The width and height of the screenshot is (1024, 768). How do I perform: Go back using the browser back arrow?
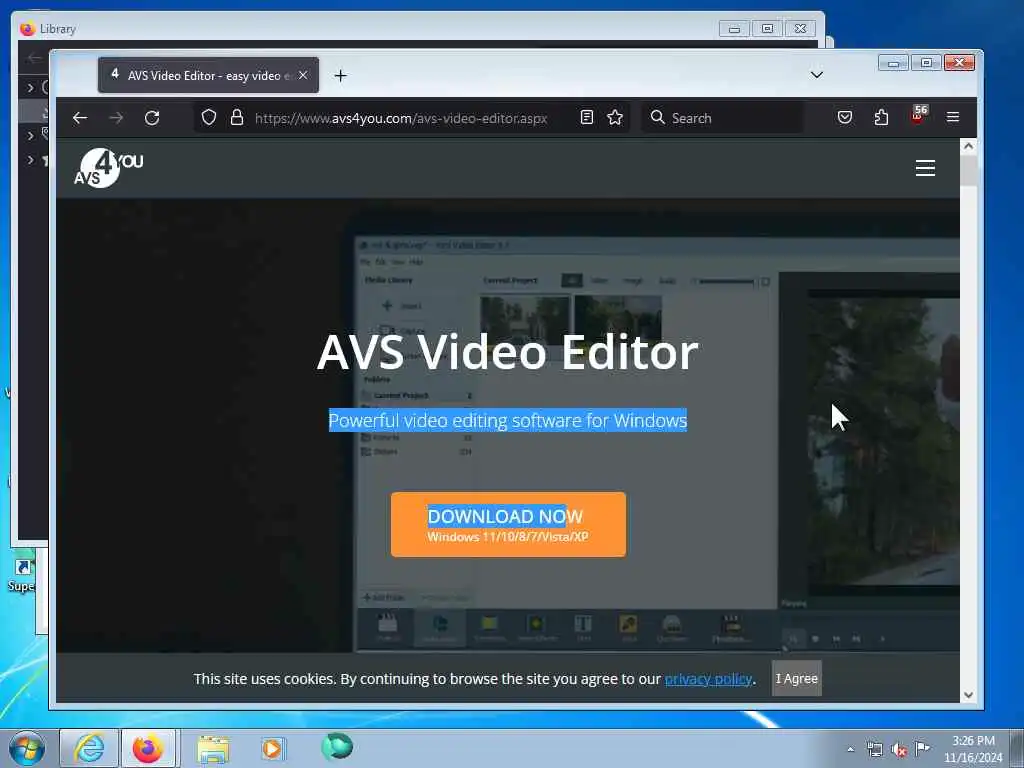pyautogui.click(x=80, y=118)
